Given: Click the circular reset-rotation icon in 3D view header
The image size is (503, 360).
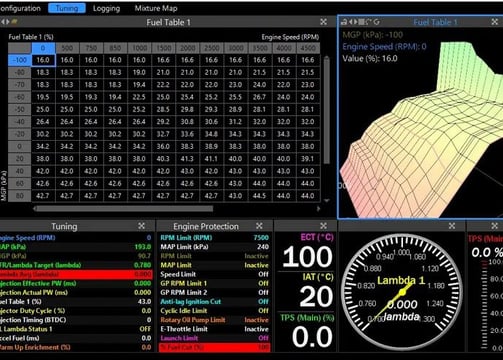Looking at the screenshot, I should (377, 22).
